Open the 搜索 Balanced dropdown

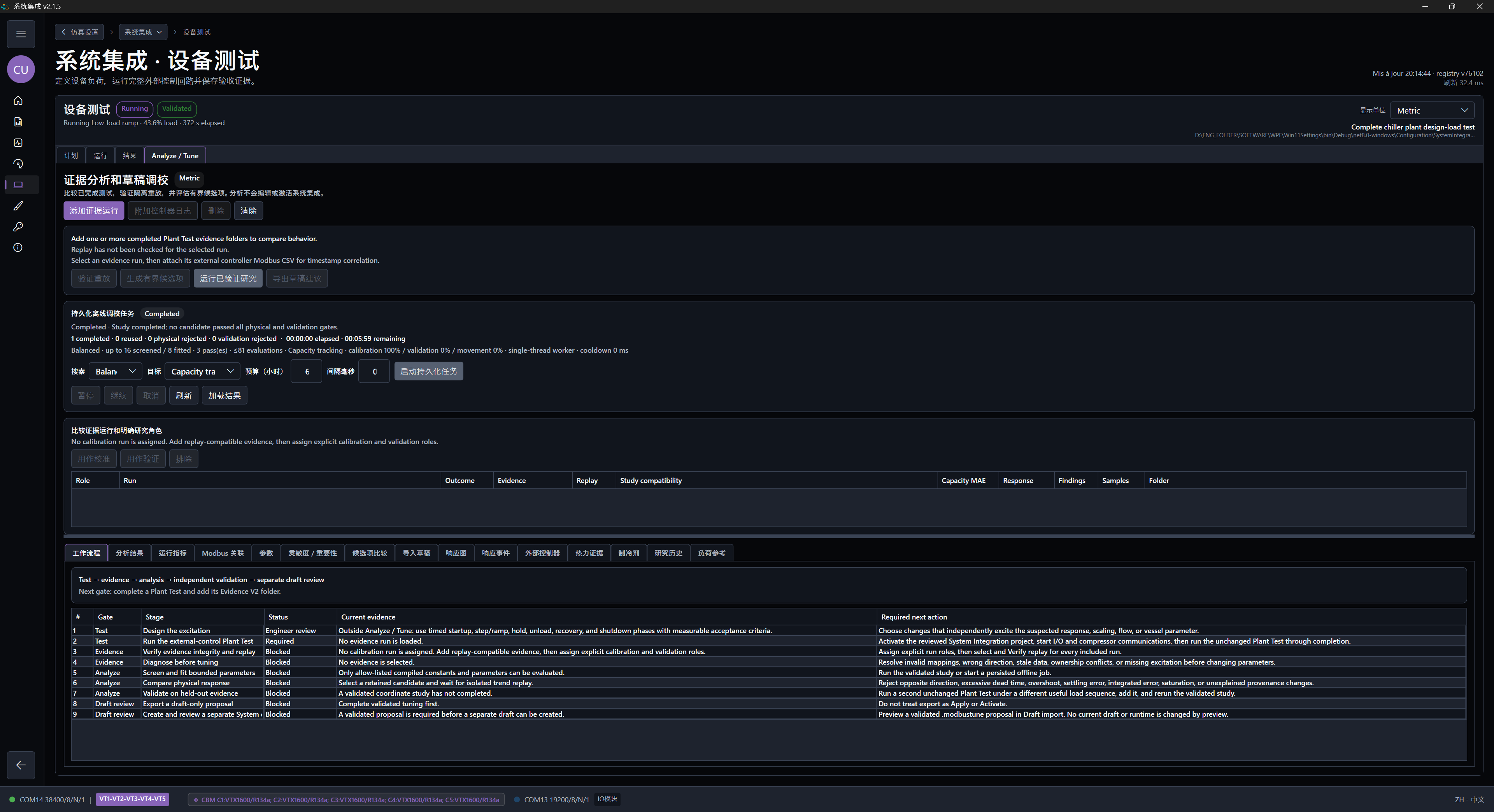116,371
